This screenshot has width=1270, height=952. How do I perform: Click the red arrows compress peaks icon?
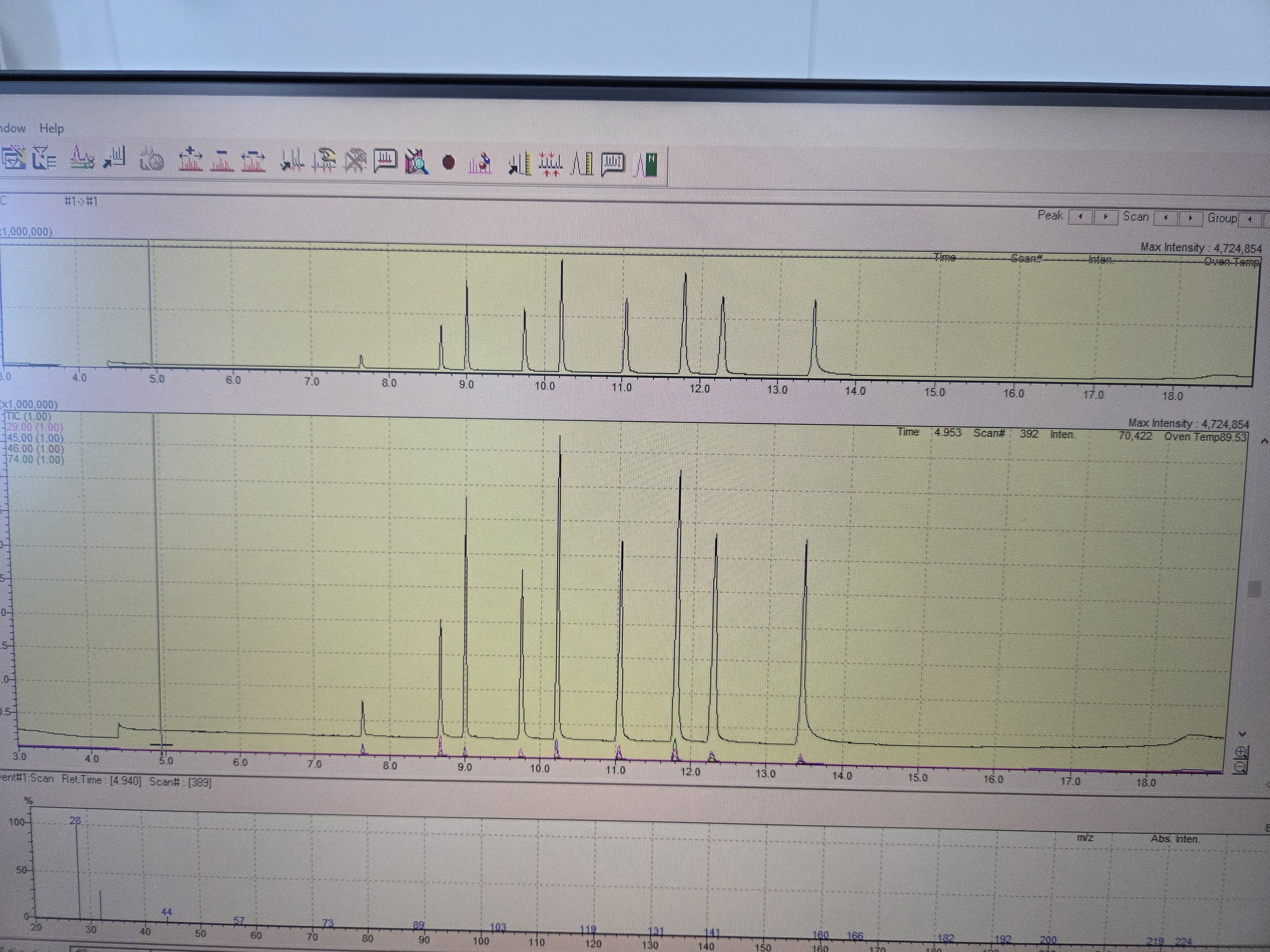551,164
